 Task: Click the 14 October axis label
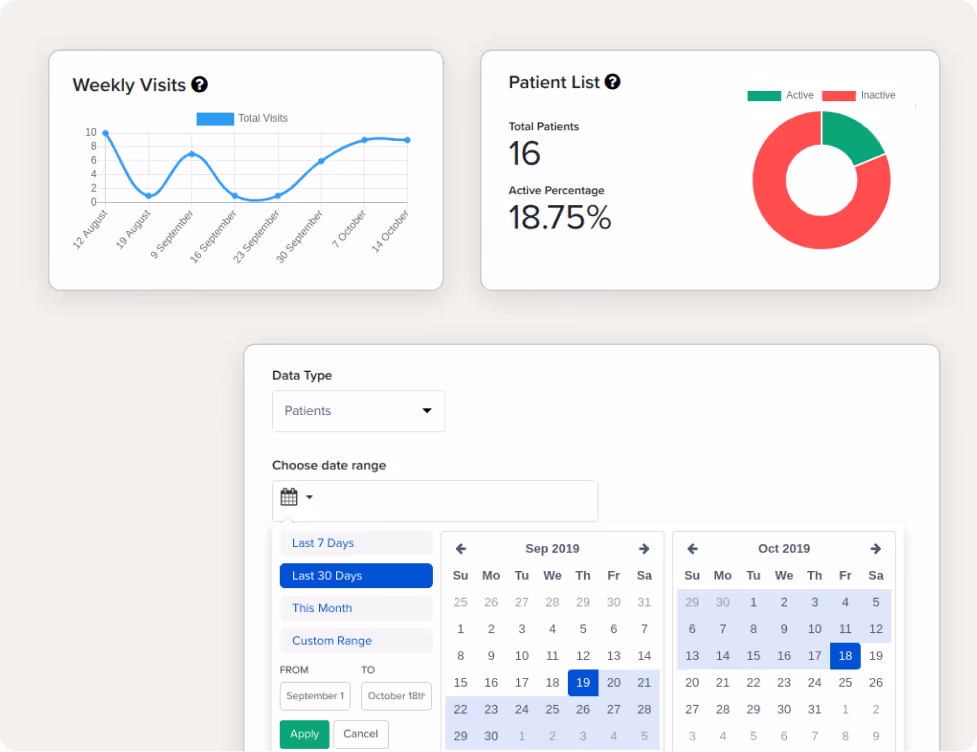(x=390, y=231)
